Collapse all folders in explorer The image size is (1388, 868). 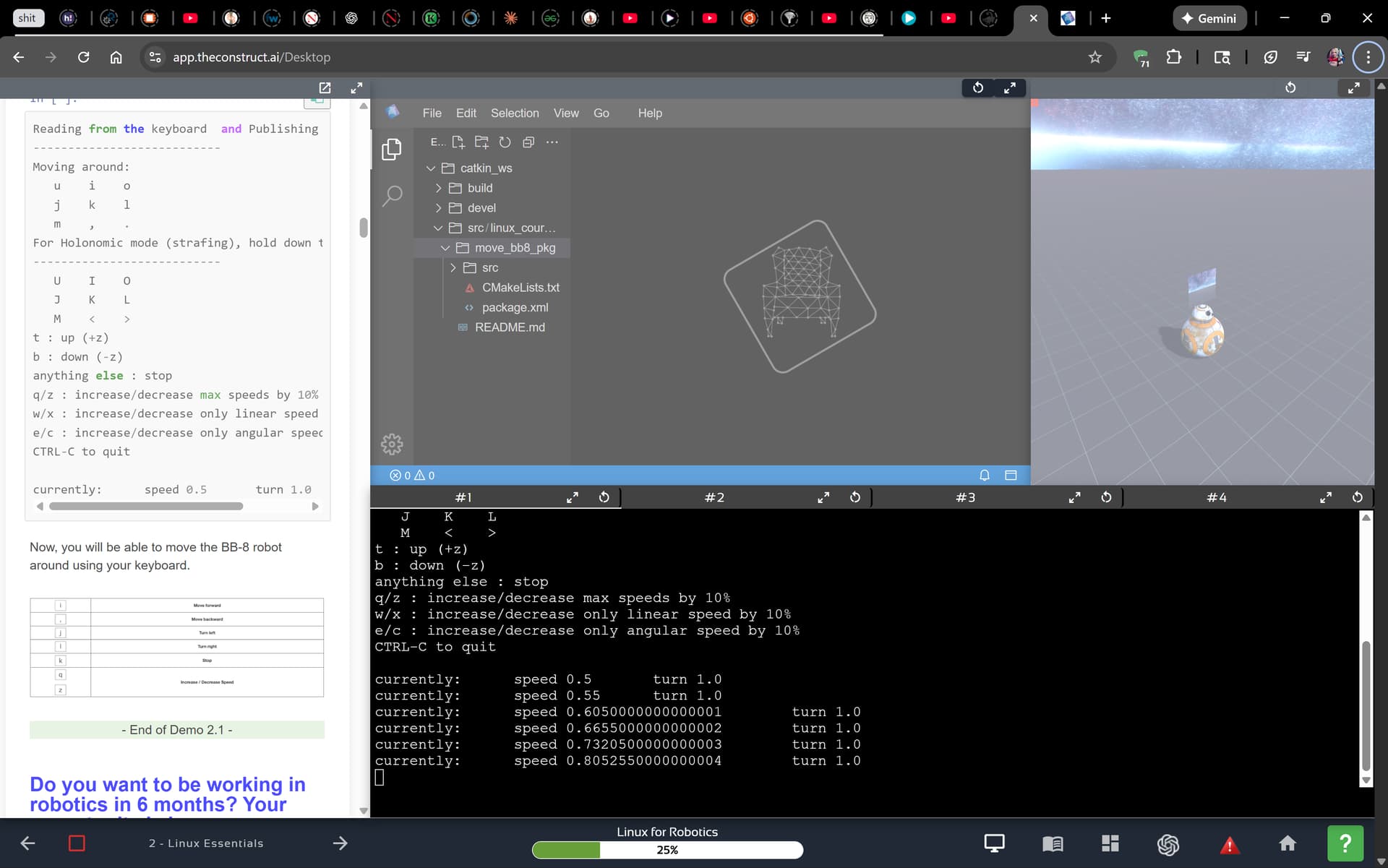(528, 142)
